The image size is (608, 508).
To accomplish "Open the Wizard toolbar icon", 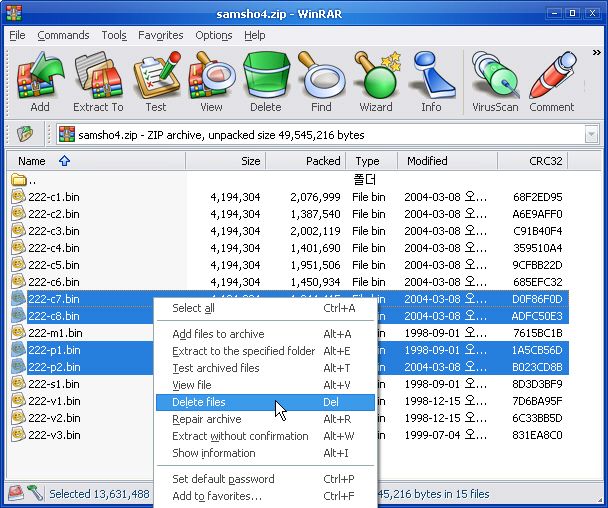I will coord(376,82).
